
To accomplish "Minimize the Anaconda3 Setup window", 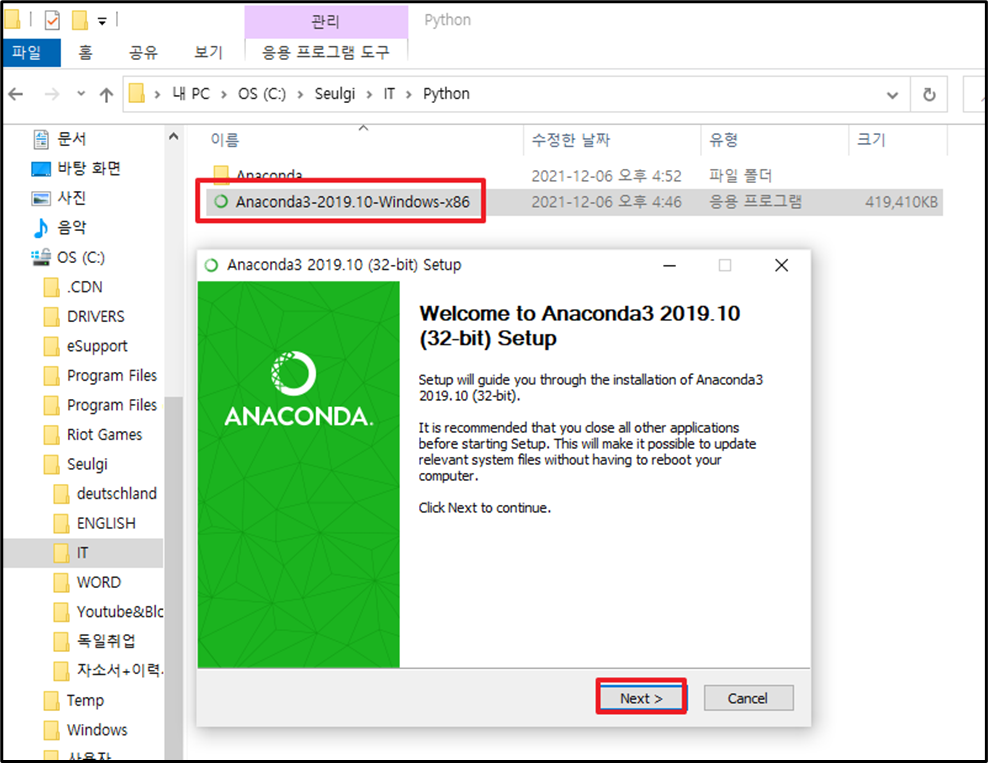I will 670,265.
